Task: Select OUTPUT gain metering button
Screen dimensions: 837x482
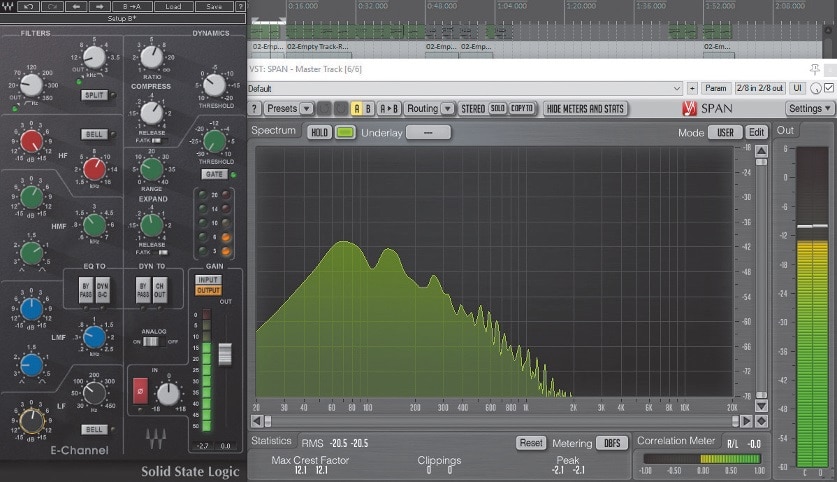Action: [208, 290]
